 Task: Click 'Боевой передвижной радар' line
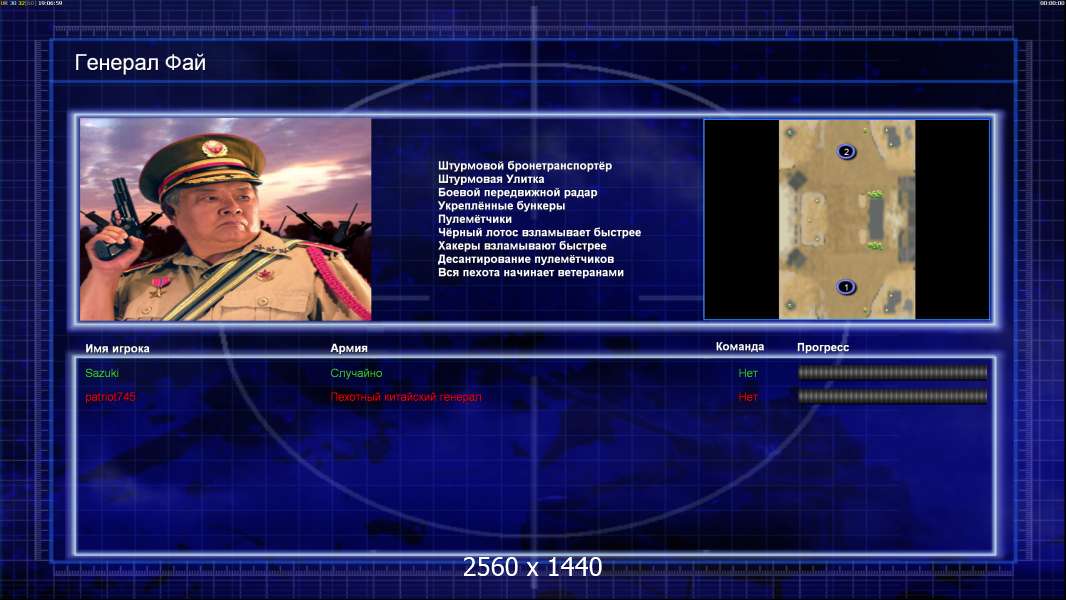pos(517,192)
